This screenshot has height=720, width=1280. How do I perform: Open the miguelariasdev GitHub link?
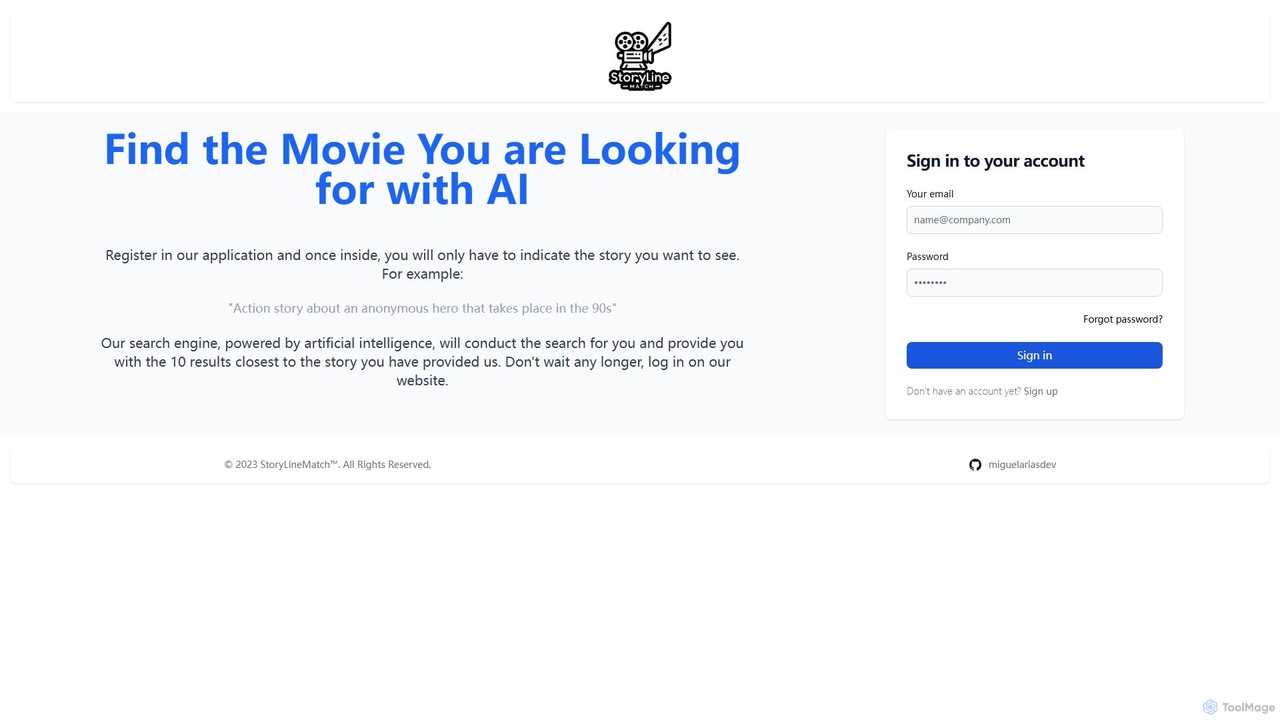pos(1022,465)
